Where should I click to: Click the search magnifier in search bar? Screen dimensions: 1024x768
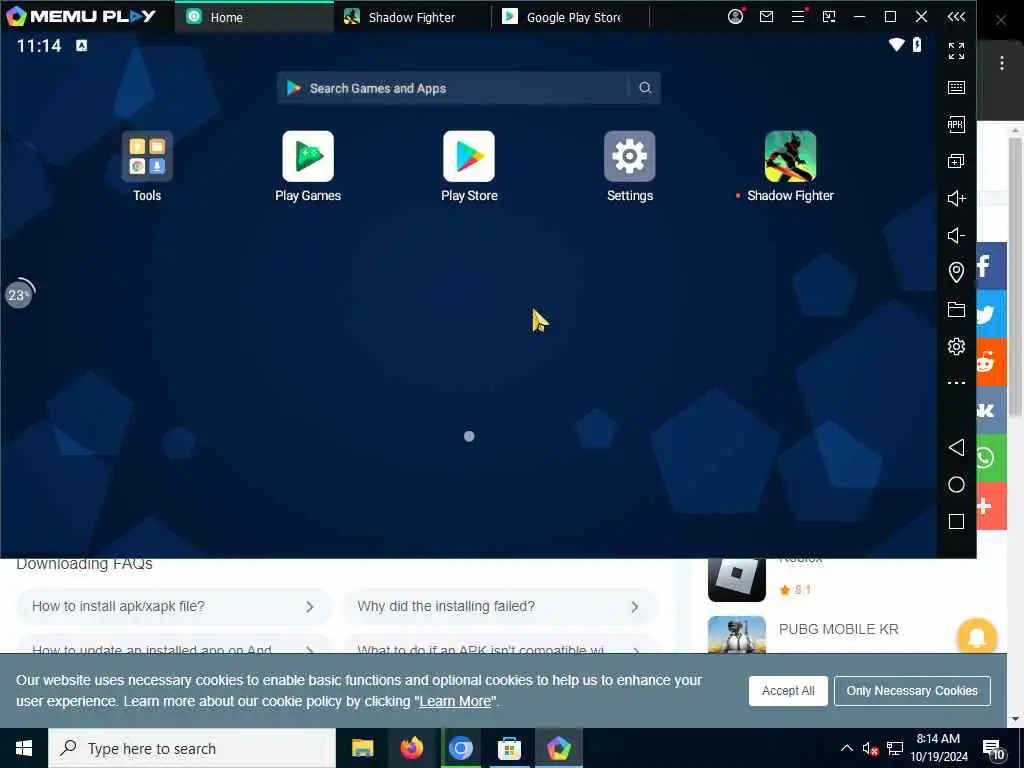tap(645, 88)
